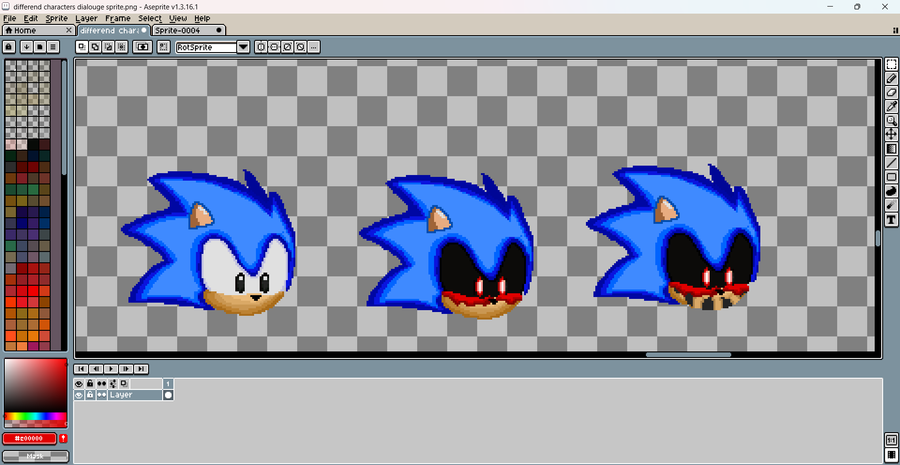Select the cel dot on frame 1
This screenshot has width=900, height=465.
pyautogui.click(x=168, y=395)
